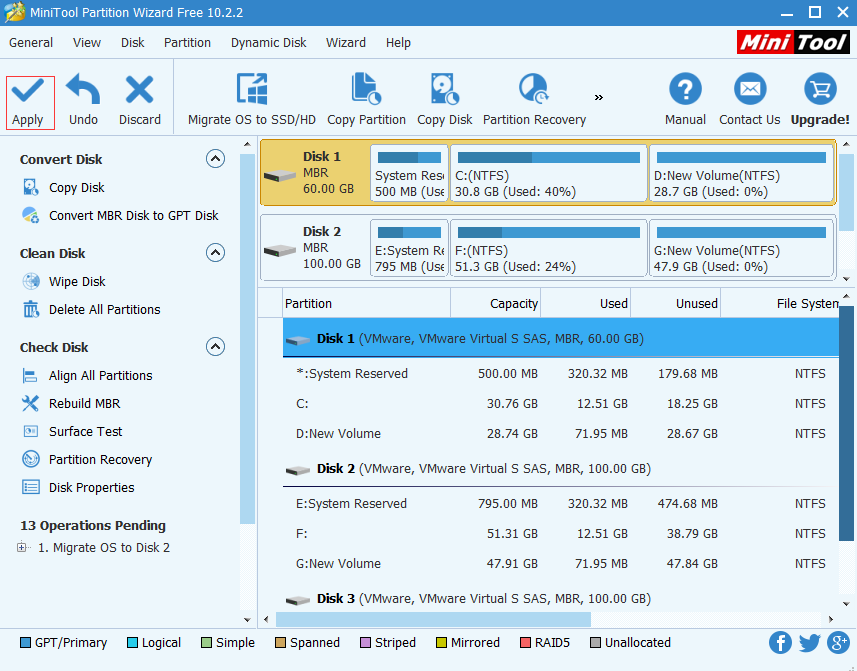
Task: Select E:System Reserved row in list
Action: tap(561, 504)
